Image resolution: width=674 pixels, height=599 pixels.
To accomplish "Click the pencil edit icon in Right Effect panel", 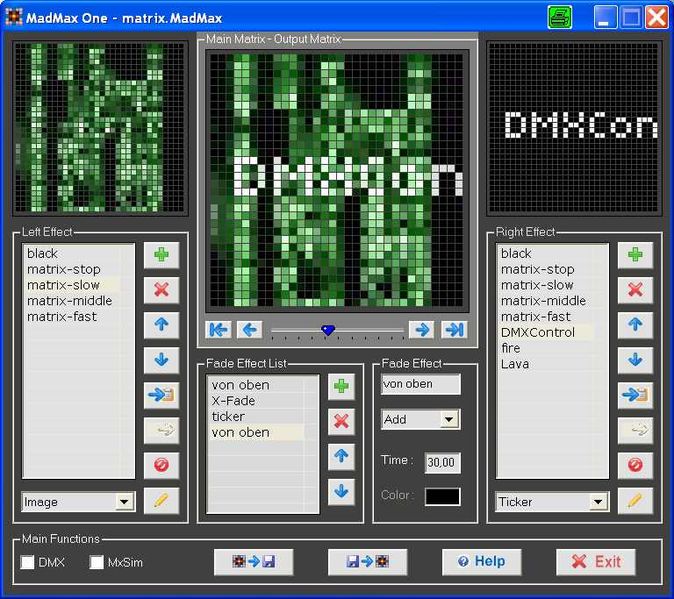I will click(x=635, y=500).
